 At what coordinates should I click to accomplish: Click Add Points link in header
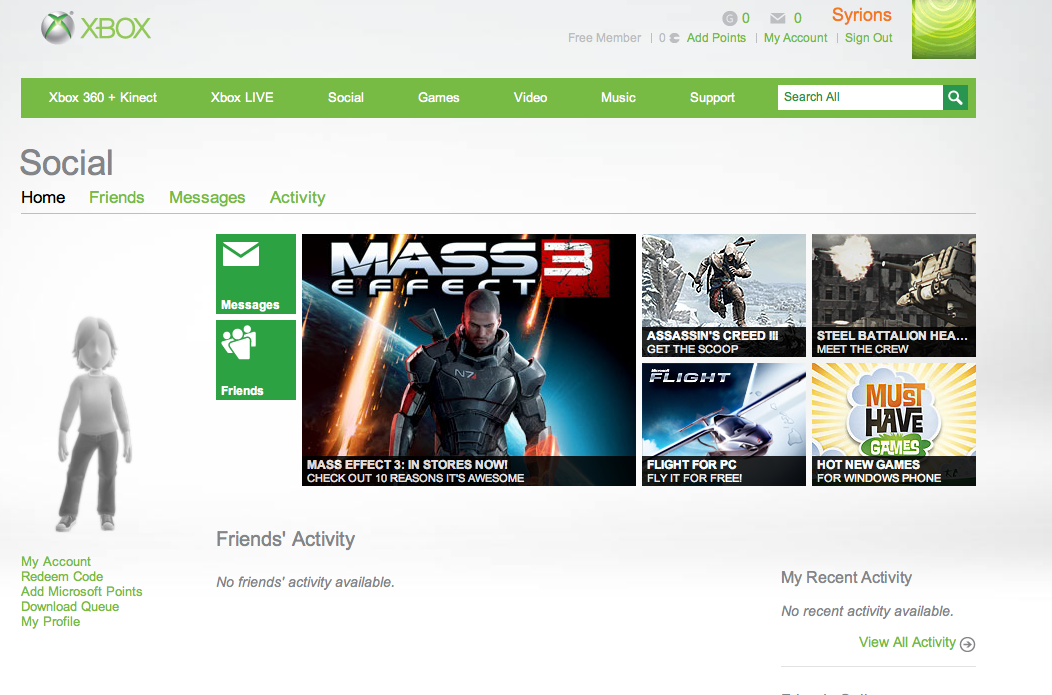(716, 38)
